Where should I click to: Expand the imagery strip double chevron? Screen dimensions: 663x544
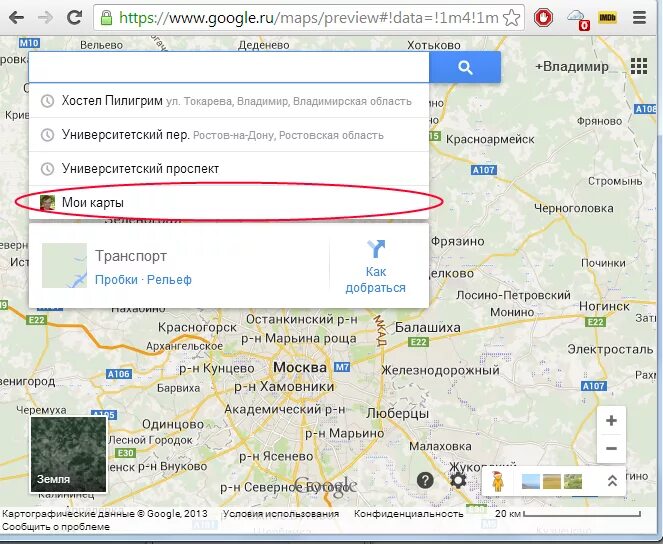pyautogui.click(x=612, y=481)
